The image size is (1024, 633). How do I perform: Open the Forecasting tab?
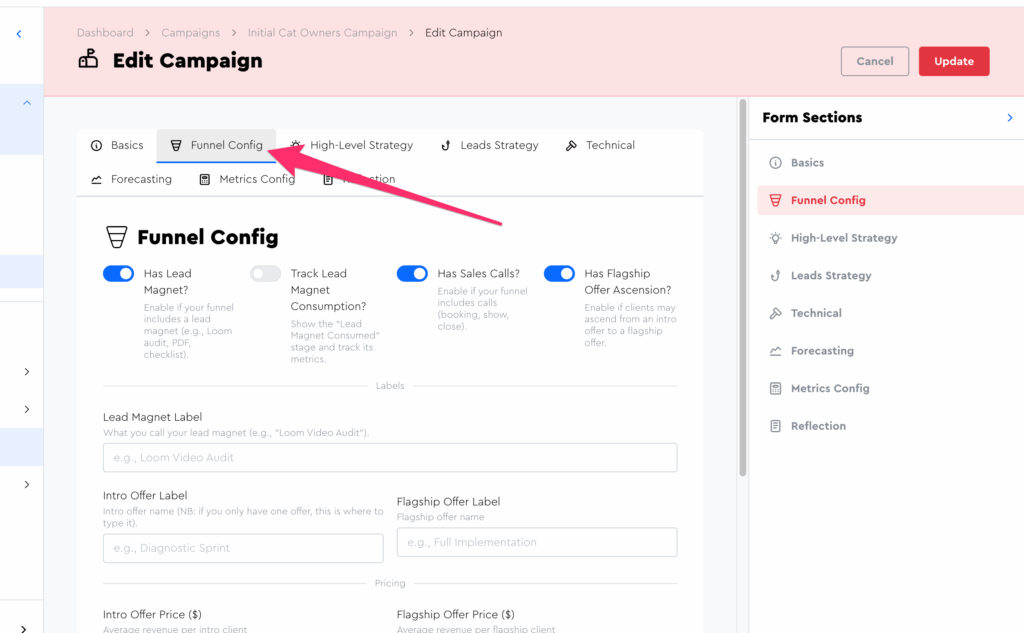(131, 179)
